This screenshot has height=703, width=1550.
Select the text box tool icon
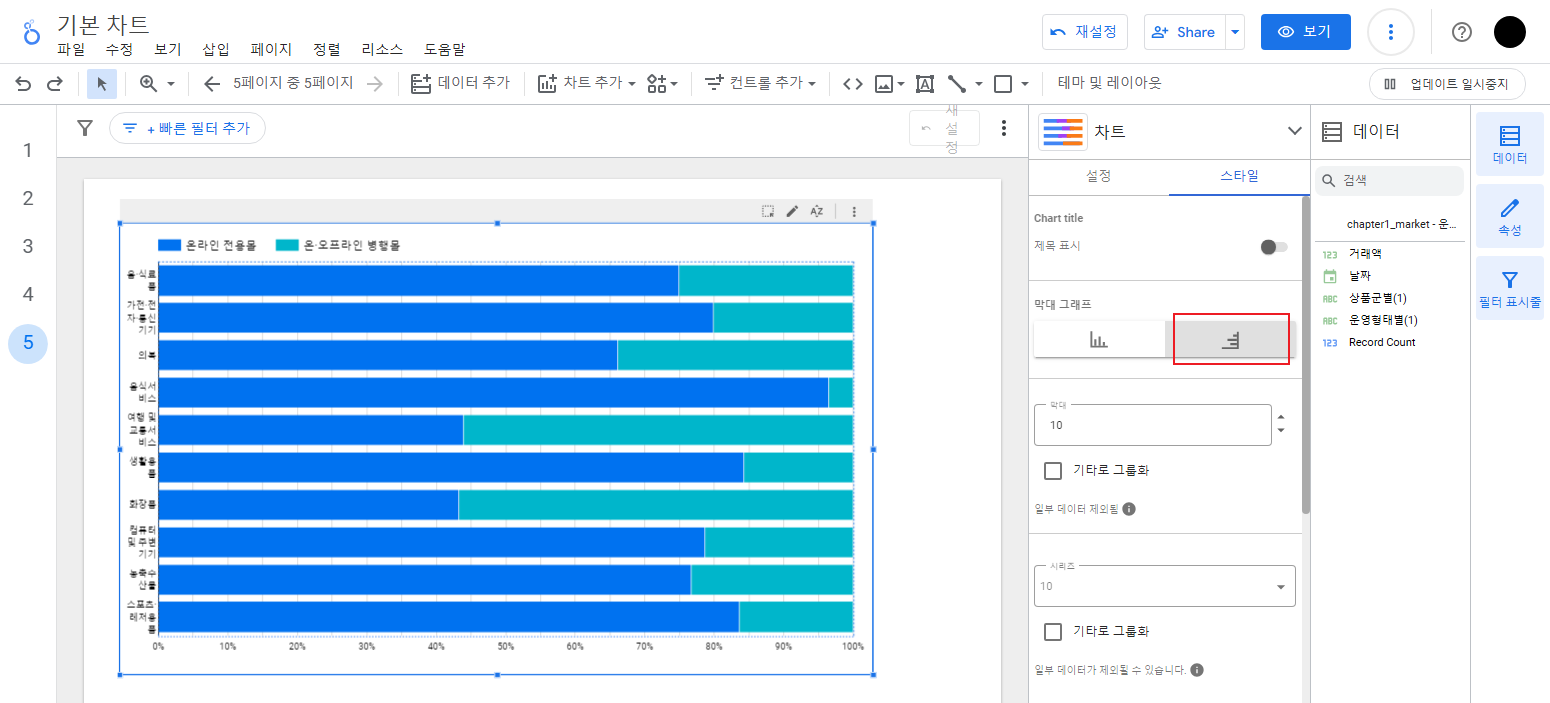924,84
